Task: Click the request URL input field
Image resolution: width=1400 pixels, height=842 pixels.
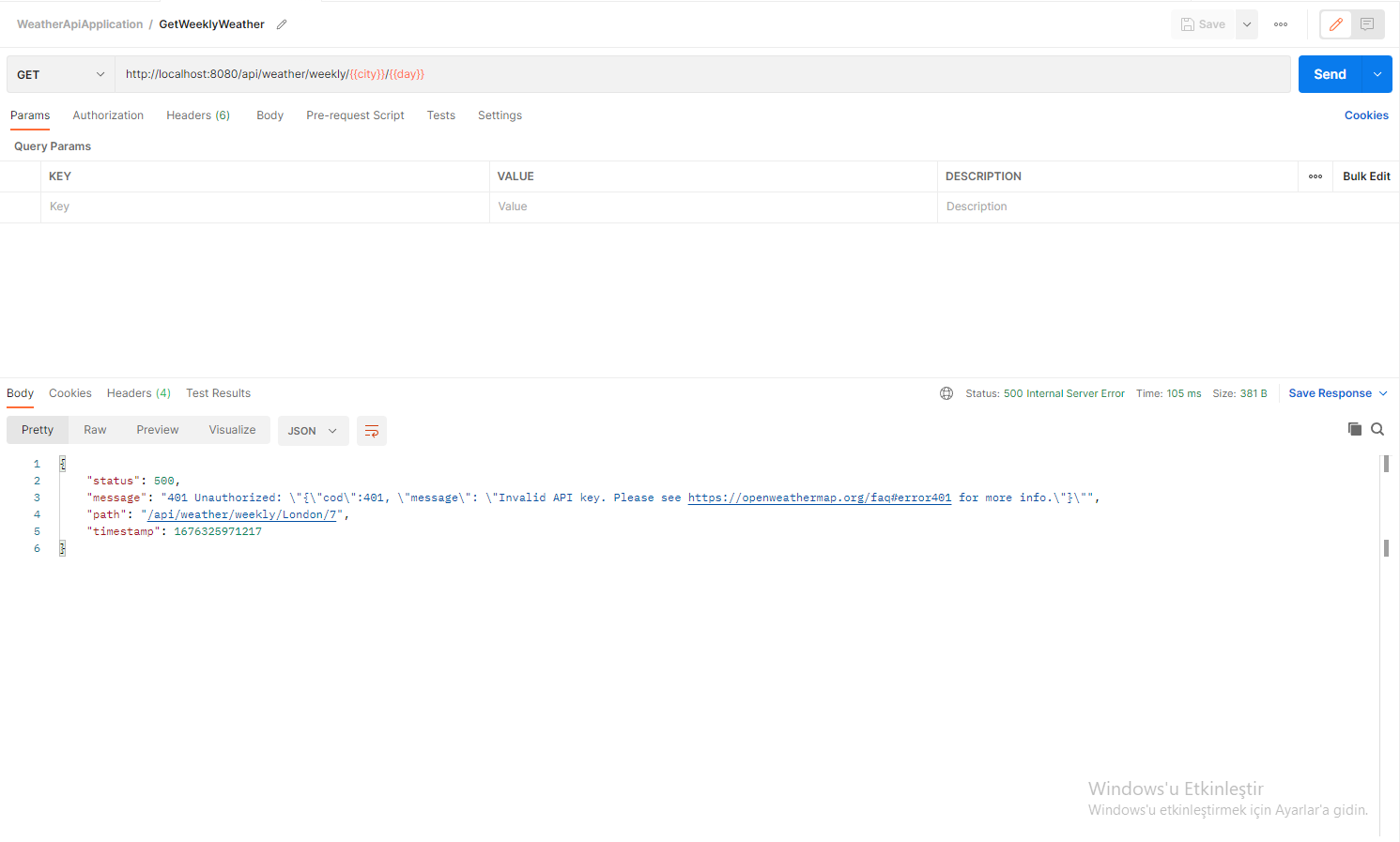Action: pos(657,73)
